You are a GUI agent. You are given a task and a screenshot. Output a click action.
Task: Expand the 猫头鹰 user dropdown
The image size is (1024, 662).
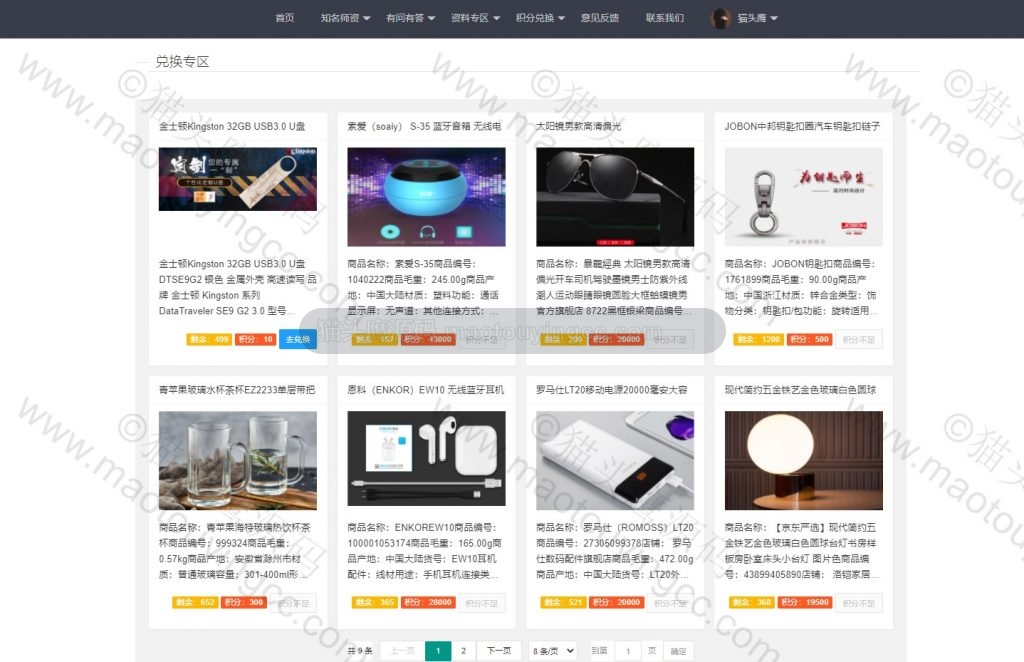(x=757, y=18)
